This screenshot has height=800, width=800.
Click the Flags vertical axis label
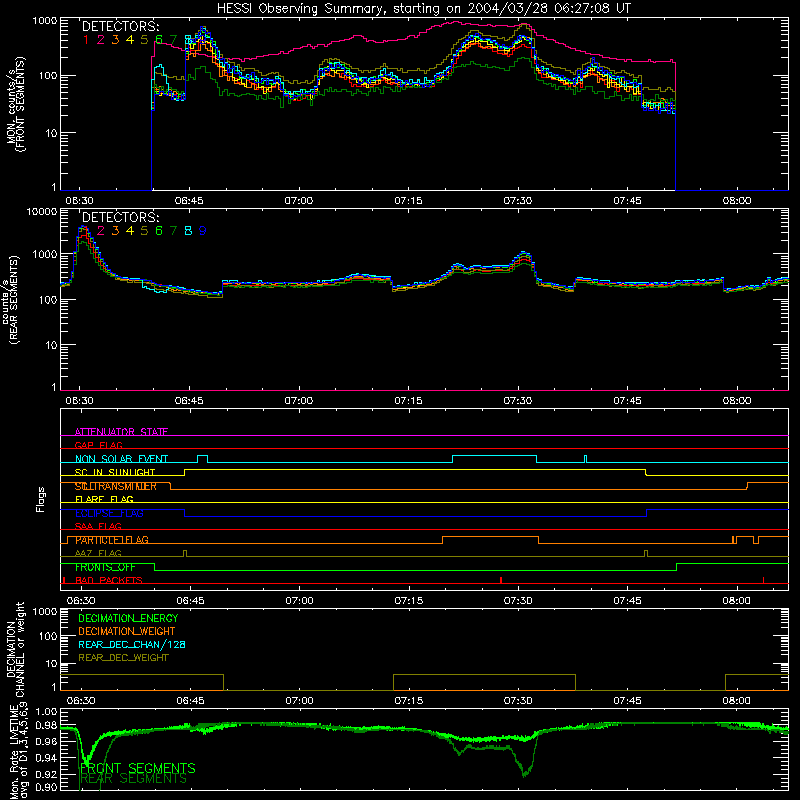coord(40,499)
